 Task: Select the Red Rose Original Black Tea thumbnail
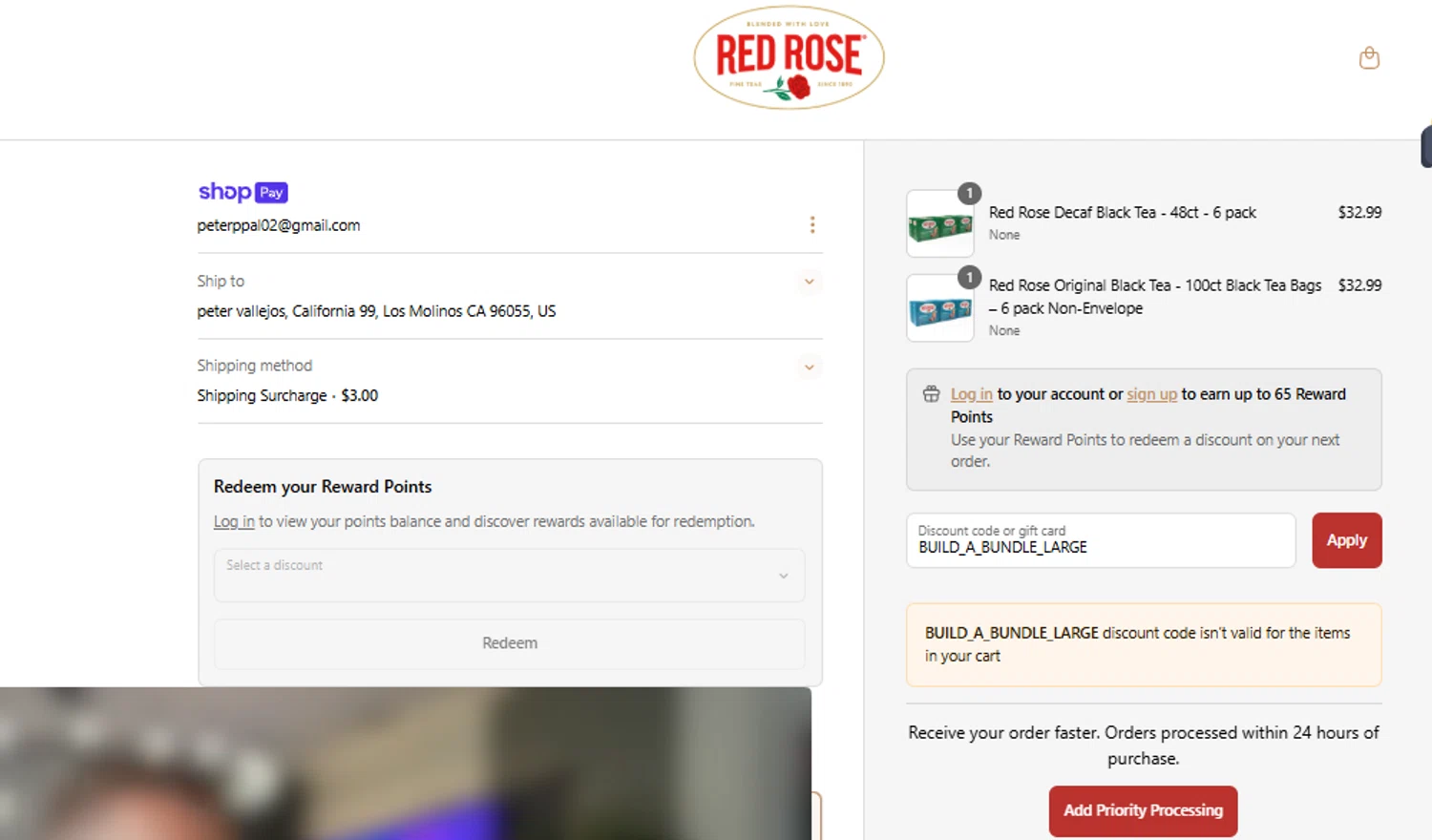coord(940,307)
